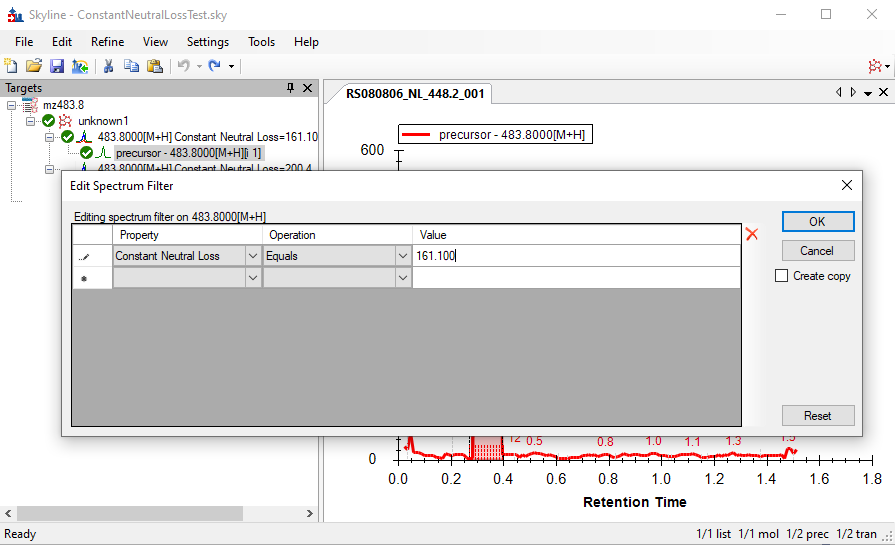Click the Cut scissors icon

click(108, 66)
